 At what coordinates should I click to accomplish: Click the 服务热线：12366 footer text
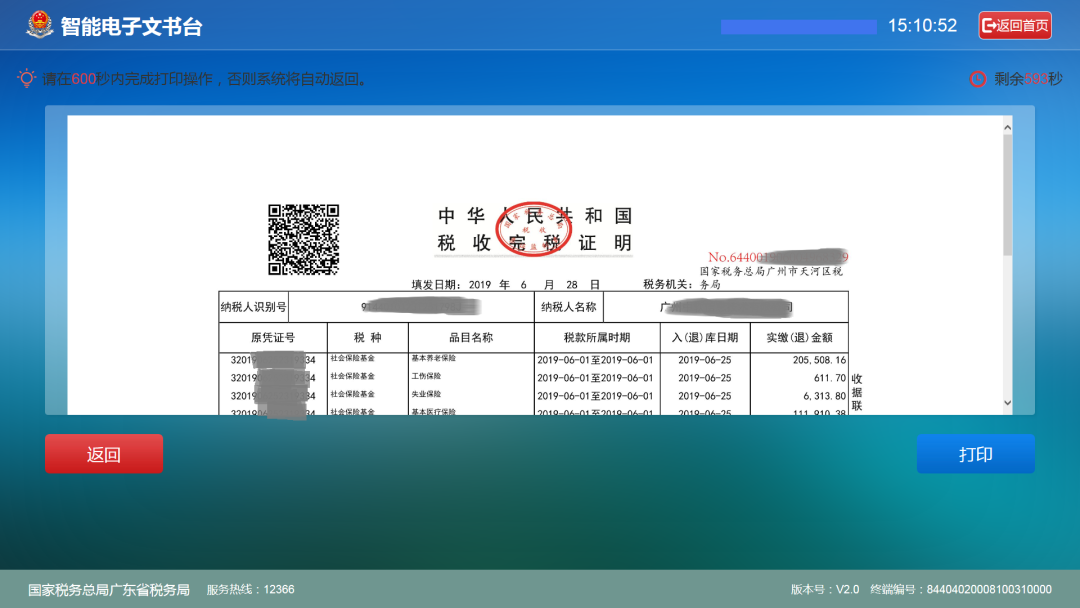[251, 589]
